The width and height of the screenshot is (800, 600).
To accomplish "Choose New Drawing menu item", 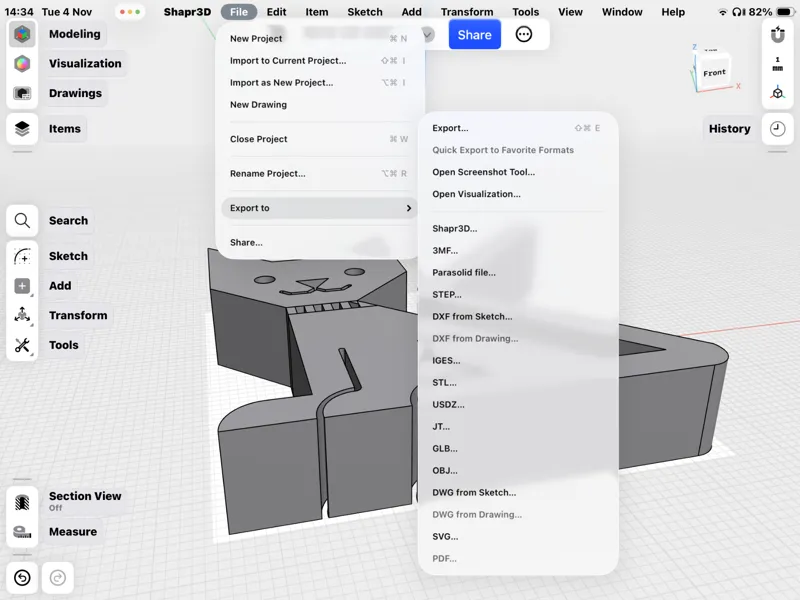I will 319,105.
